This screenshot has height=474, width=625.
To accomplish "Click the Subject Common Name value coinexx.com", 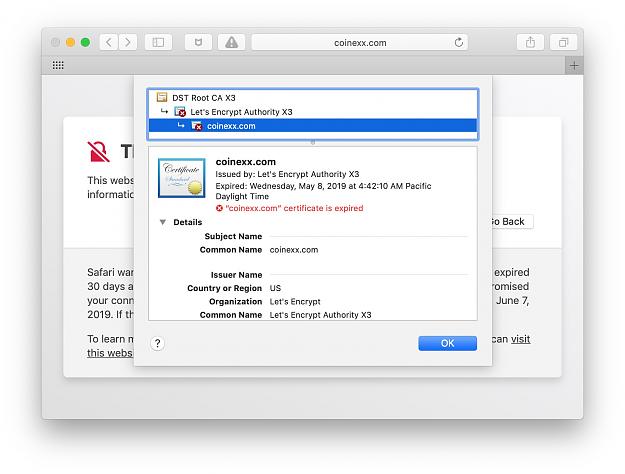I will click(294, 250).
